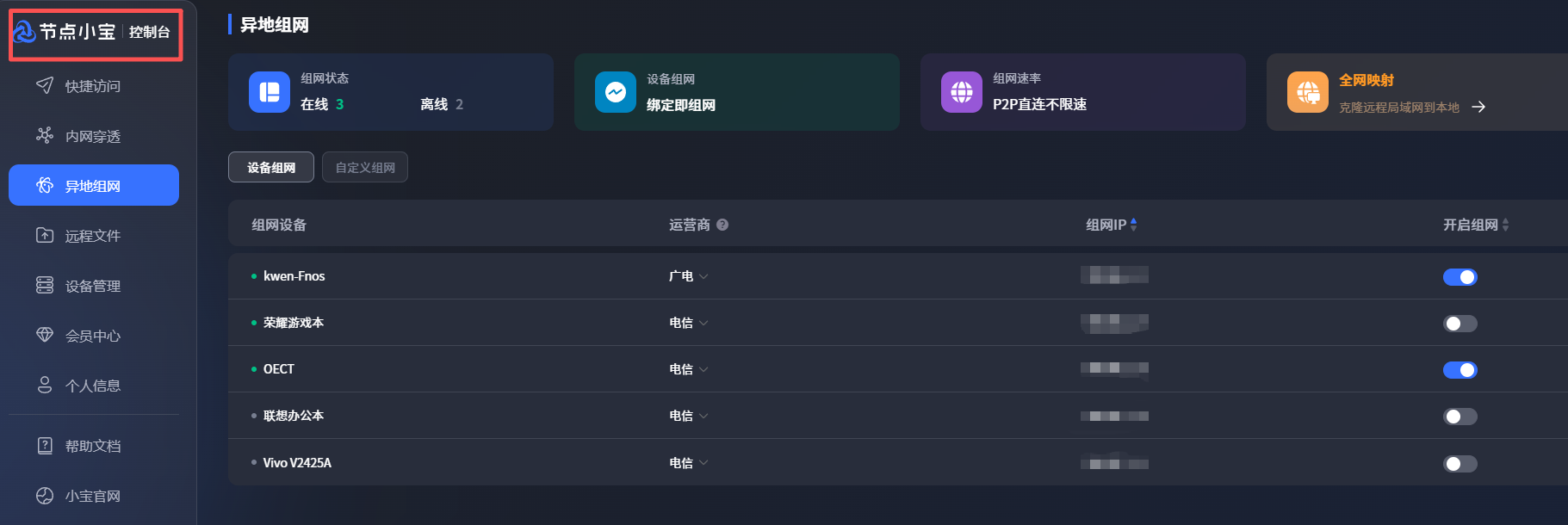Viewport: 1568px width, 525px height.
Task: Click the 会员中心 diamond icon
Action: [x=45, y=335]
